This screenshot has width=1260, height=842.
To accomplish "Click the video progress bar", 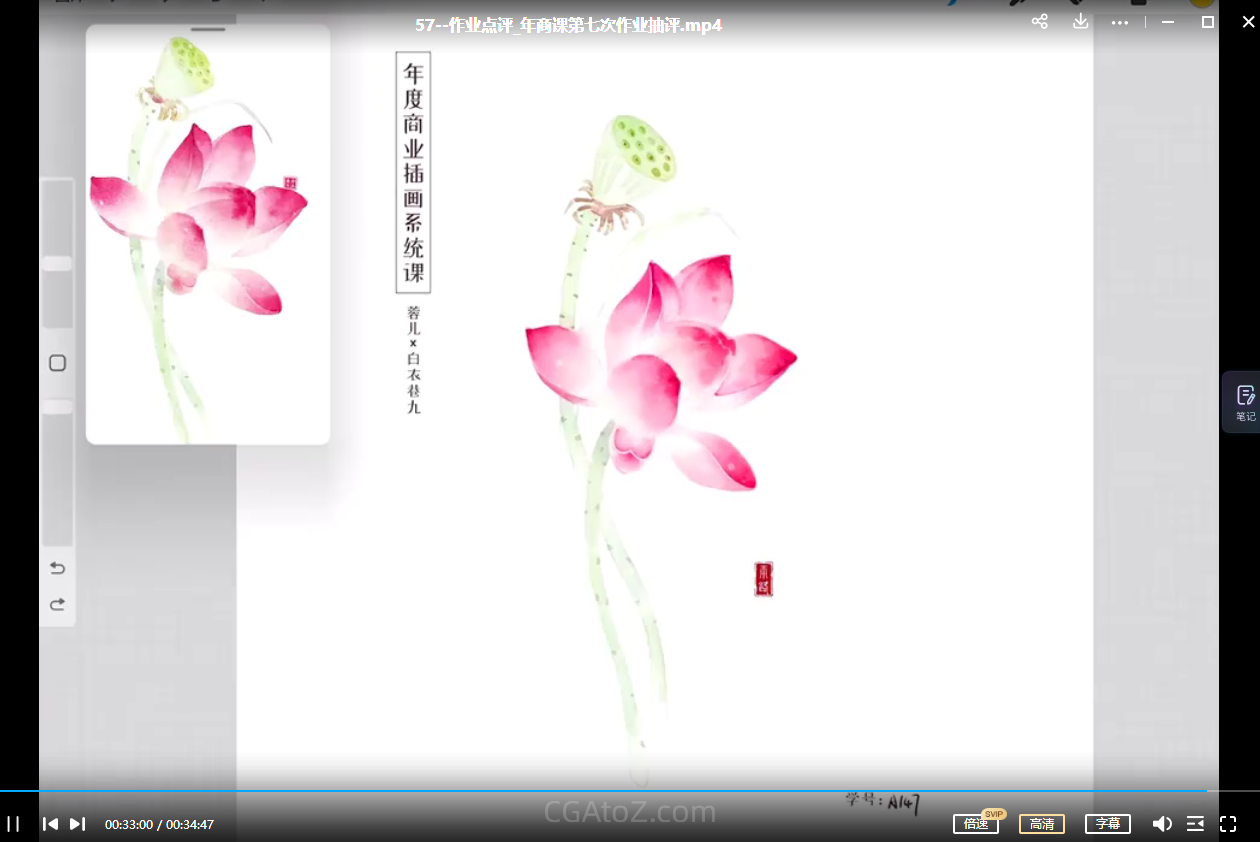I will point(600,791).
